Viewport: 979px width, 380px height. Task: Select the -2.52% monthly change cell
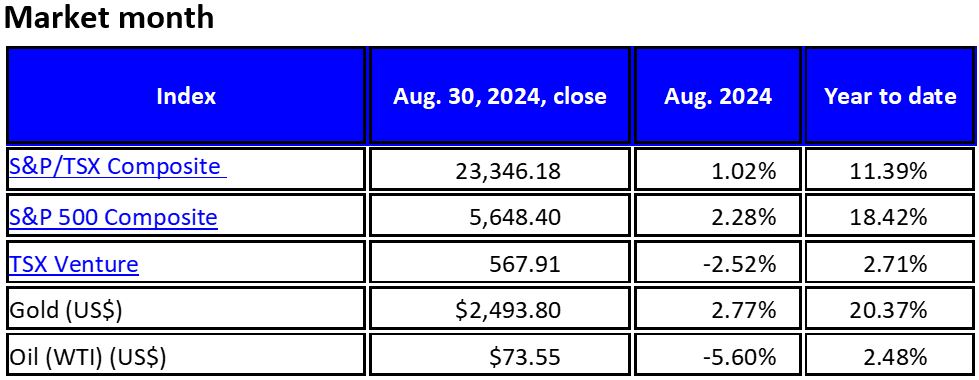717,264
